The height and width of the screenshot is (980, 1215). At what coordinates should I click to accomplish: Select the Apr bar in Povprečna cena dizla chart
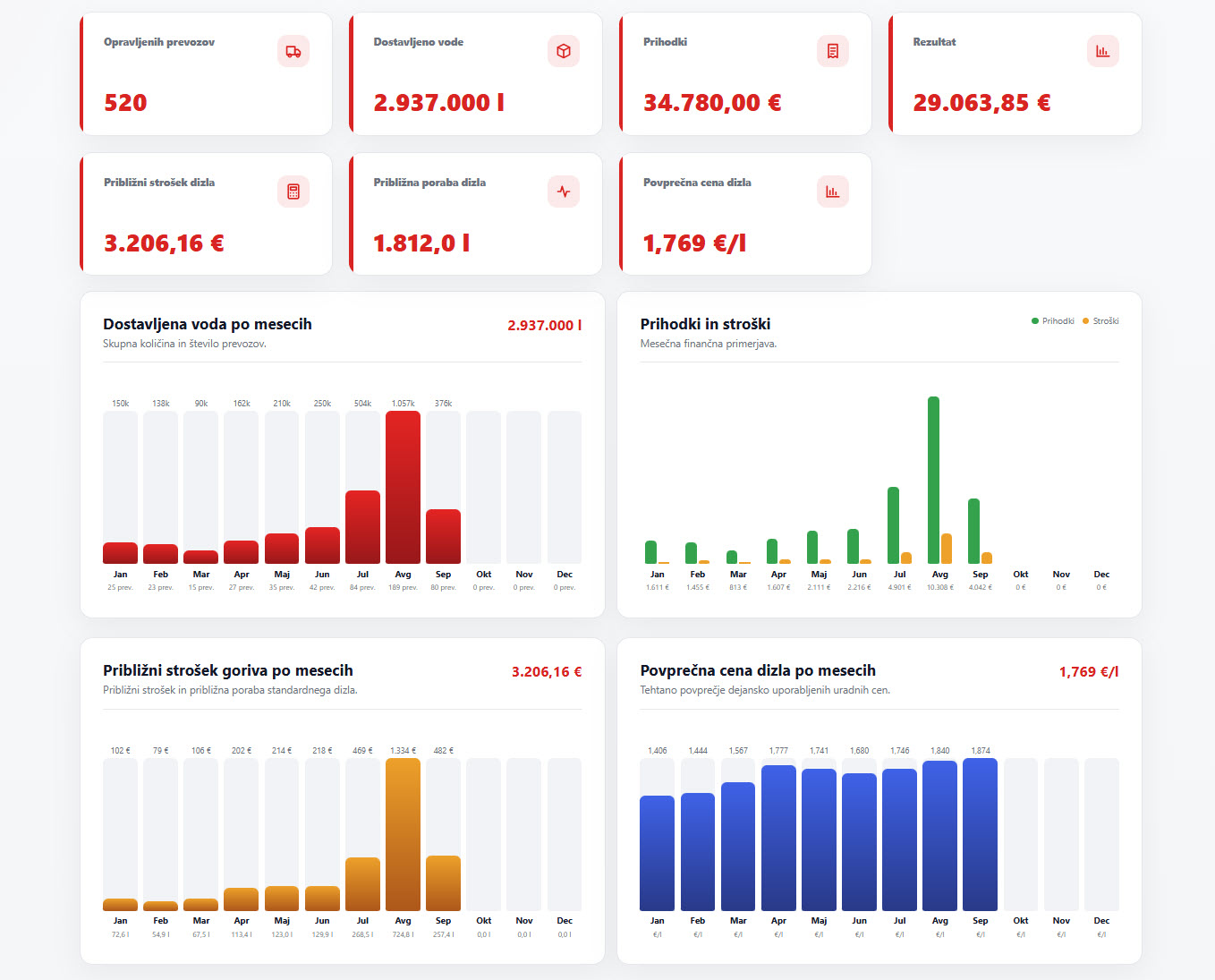pyautogui.click(x=778, y=838)
